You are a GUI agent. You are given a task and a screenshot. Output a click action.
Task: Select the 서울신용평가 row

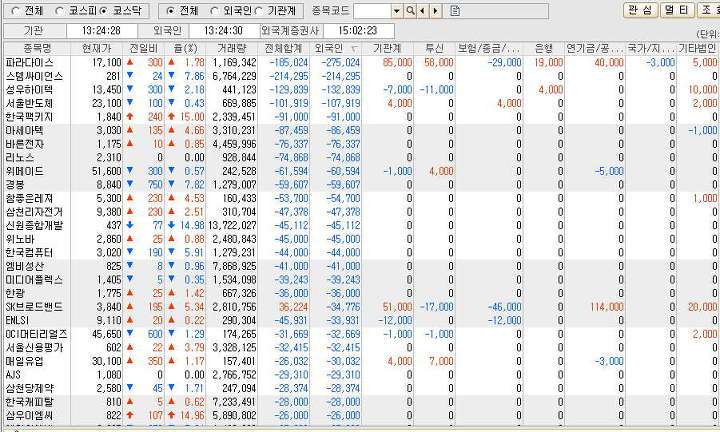360,348
